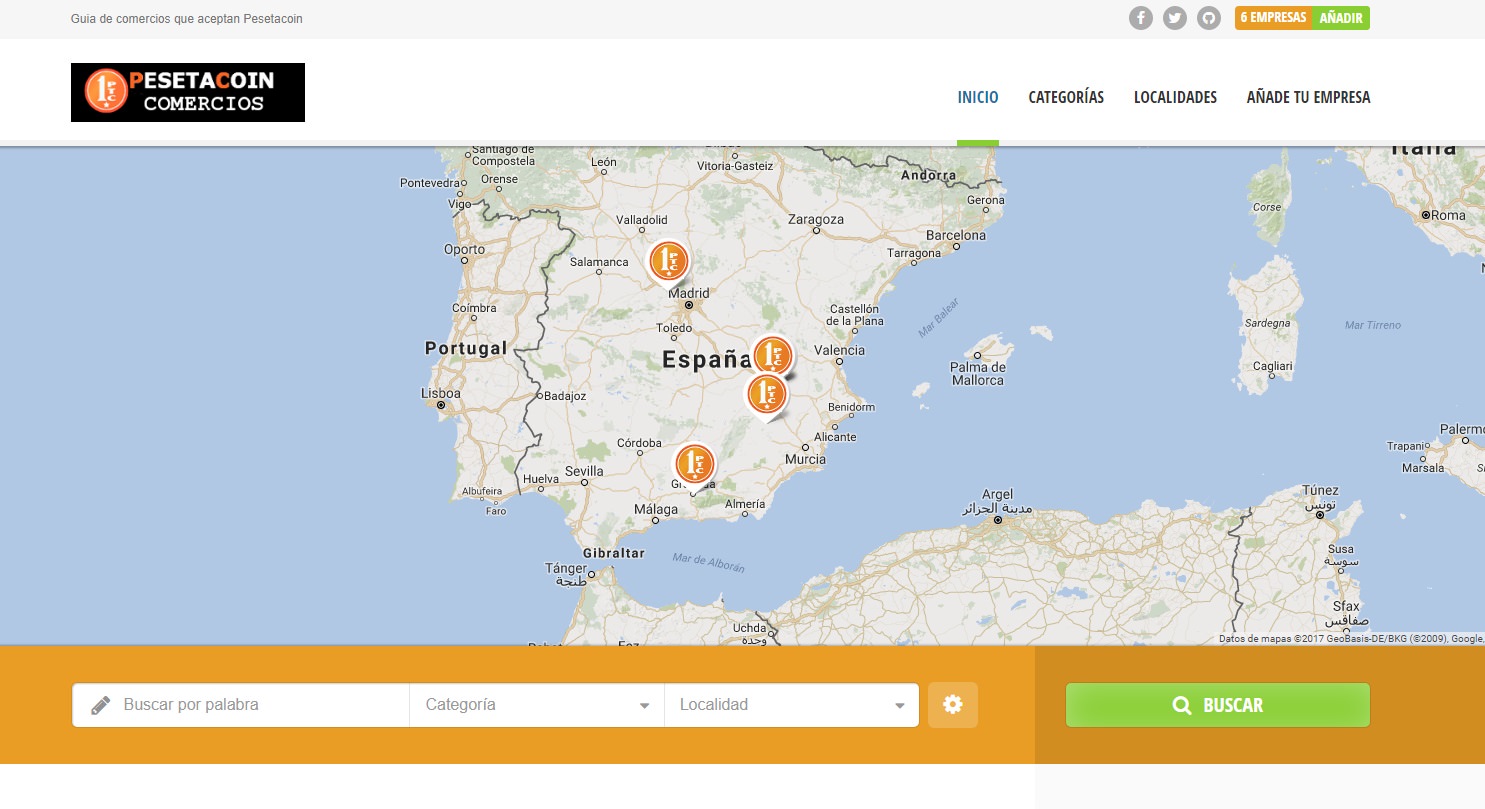Click the Salamanca label on map
This screenshot has height=809, width=1485.
pyautogui.click(x=599, y=262)
